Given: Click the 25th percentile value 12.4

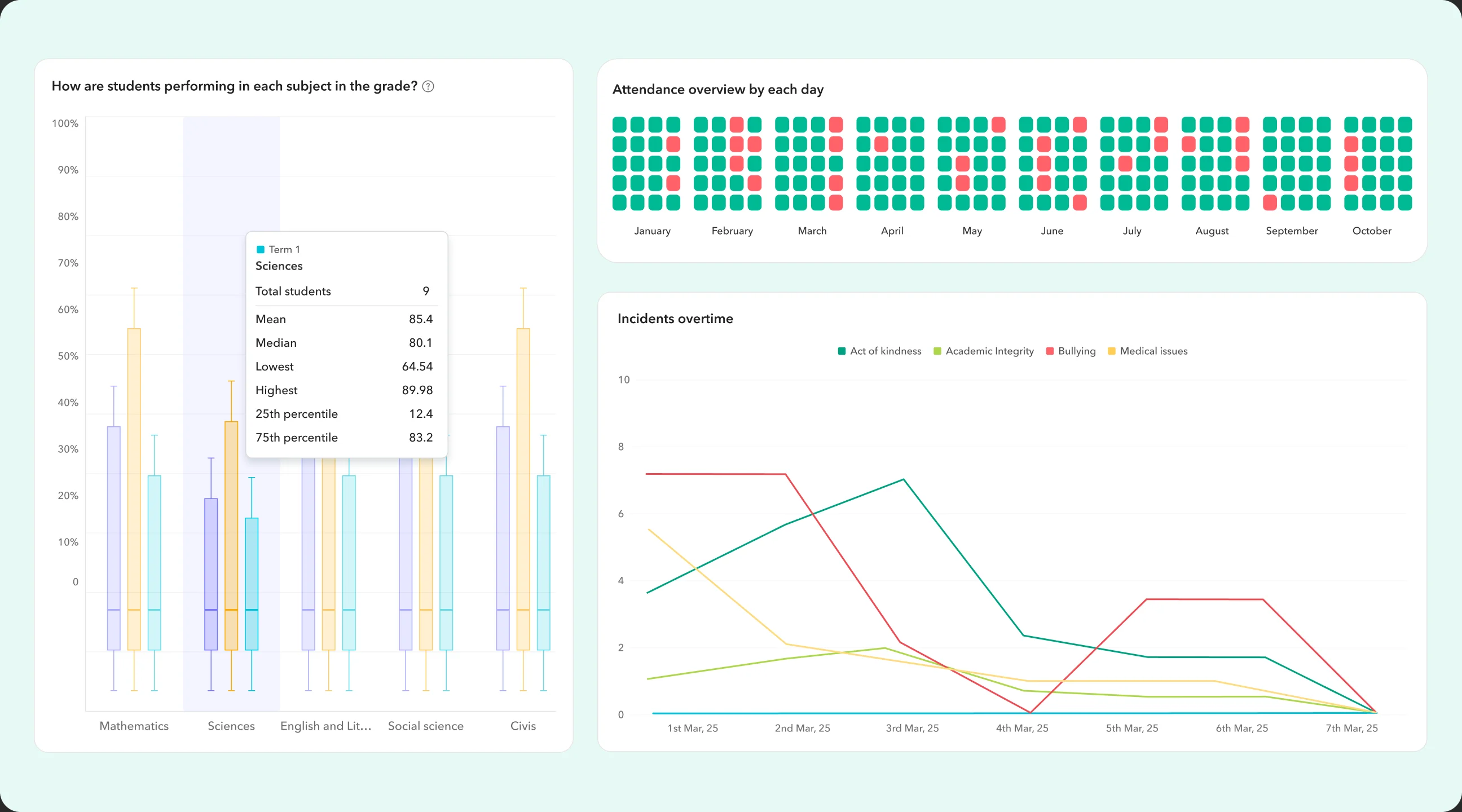Looking at the screenshot, I should click(421, 414).
